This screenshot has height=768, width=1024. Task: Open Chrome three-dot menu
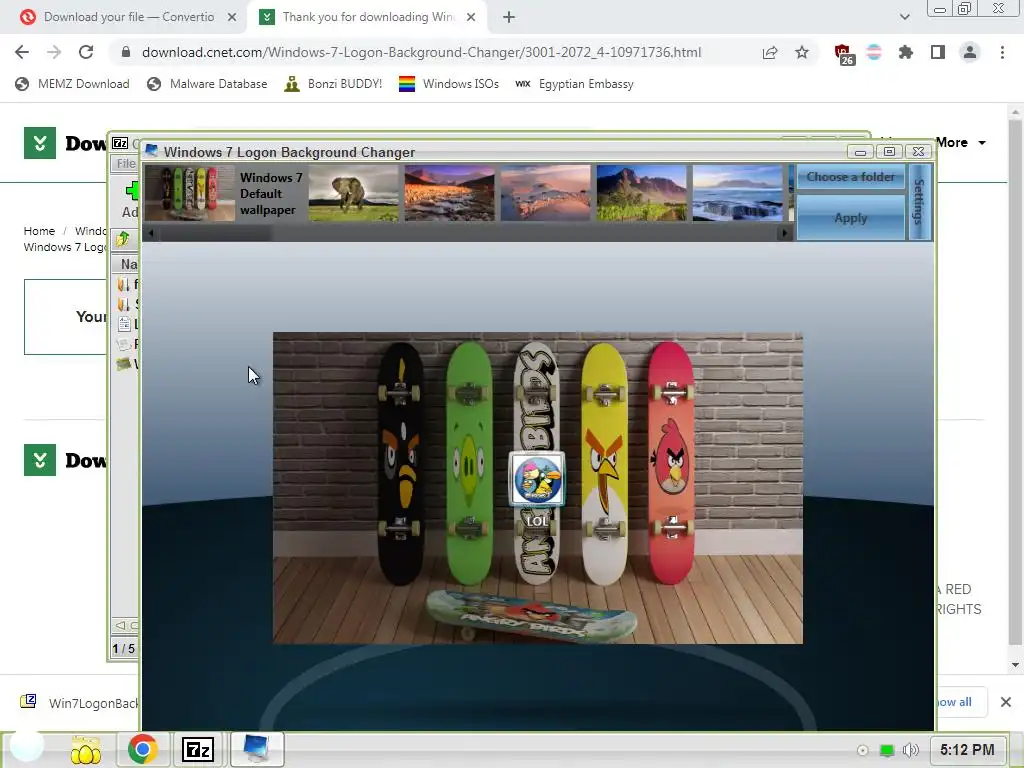1002,52
